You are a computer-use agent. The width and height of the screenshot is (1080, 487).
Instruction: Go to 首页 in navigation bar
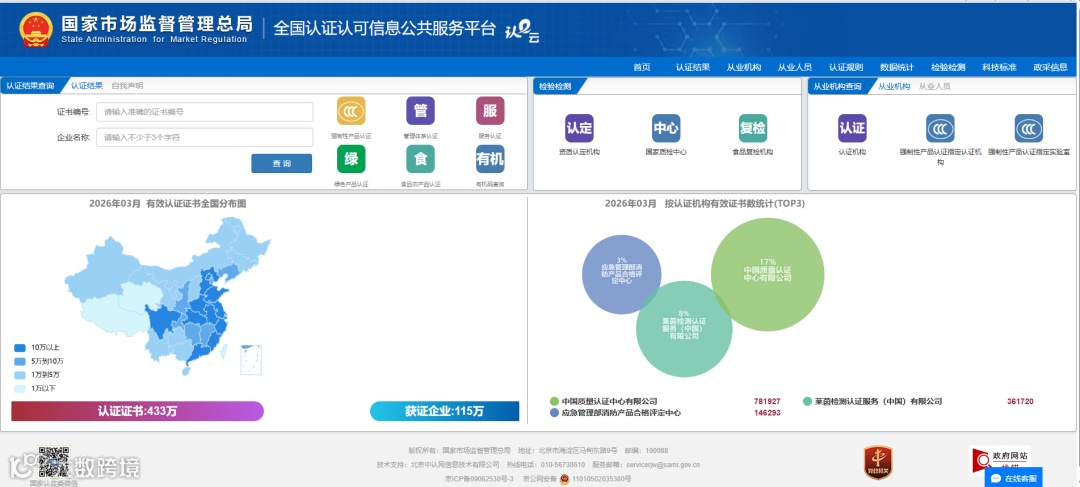(641, 68)
